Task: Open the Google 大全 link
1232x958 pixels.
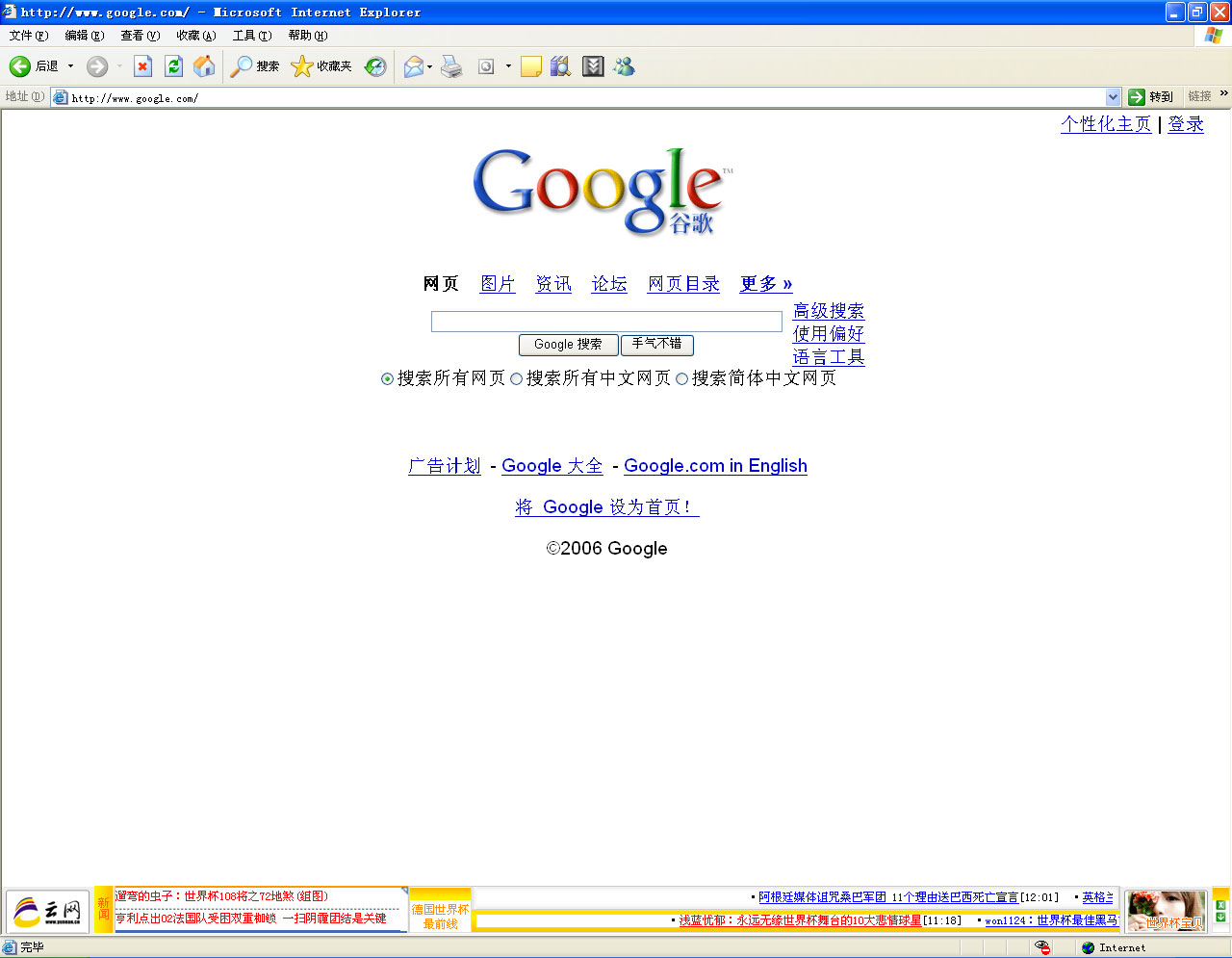Action: click(x=552, y=466)
